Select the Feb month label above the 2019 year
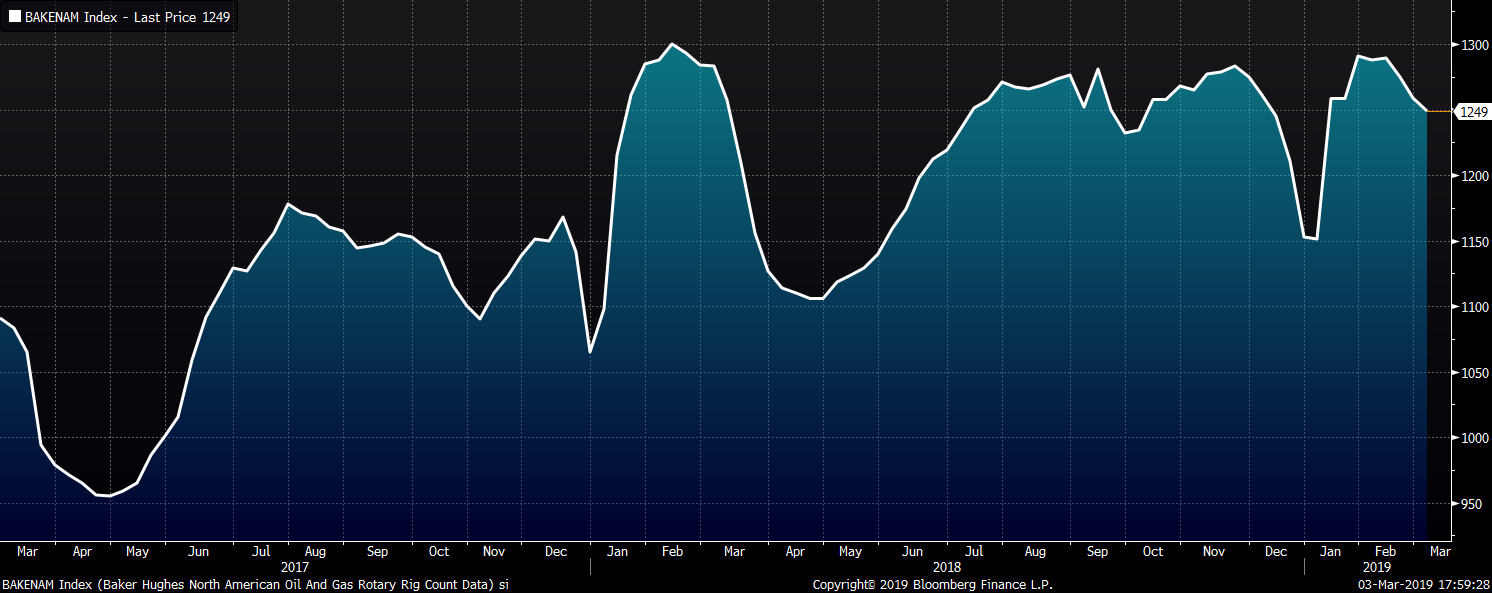Screen dimensions: 1492x593 [1384, 551]
